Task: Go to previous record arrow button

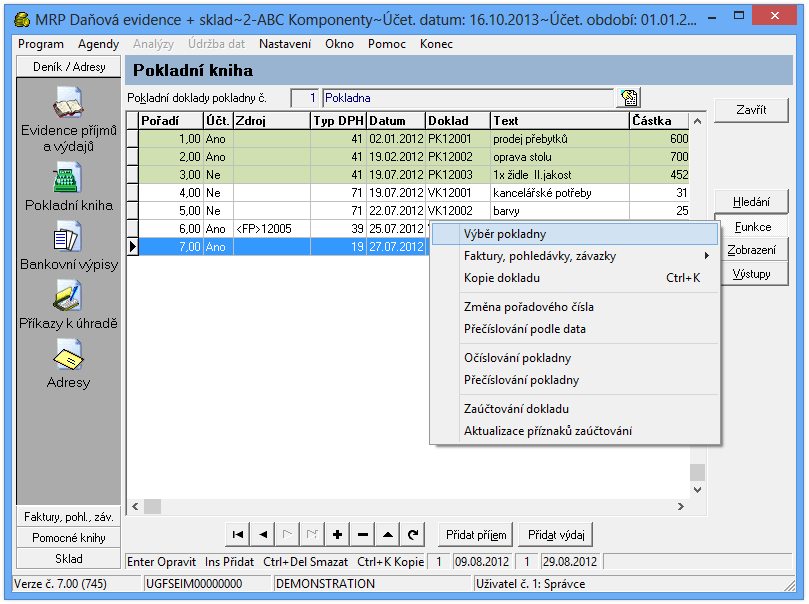Action: pyautogui.click(x=263, y=534)
